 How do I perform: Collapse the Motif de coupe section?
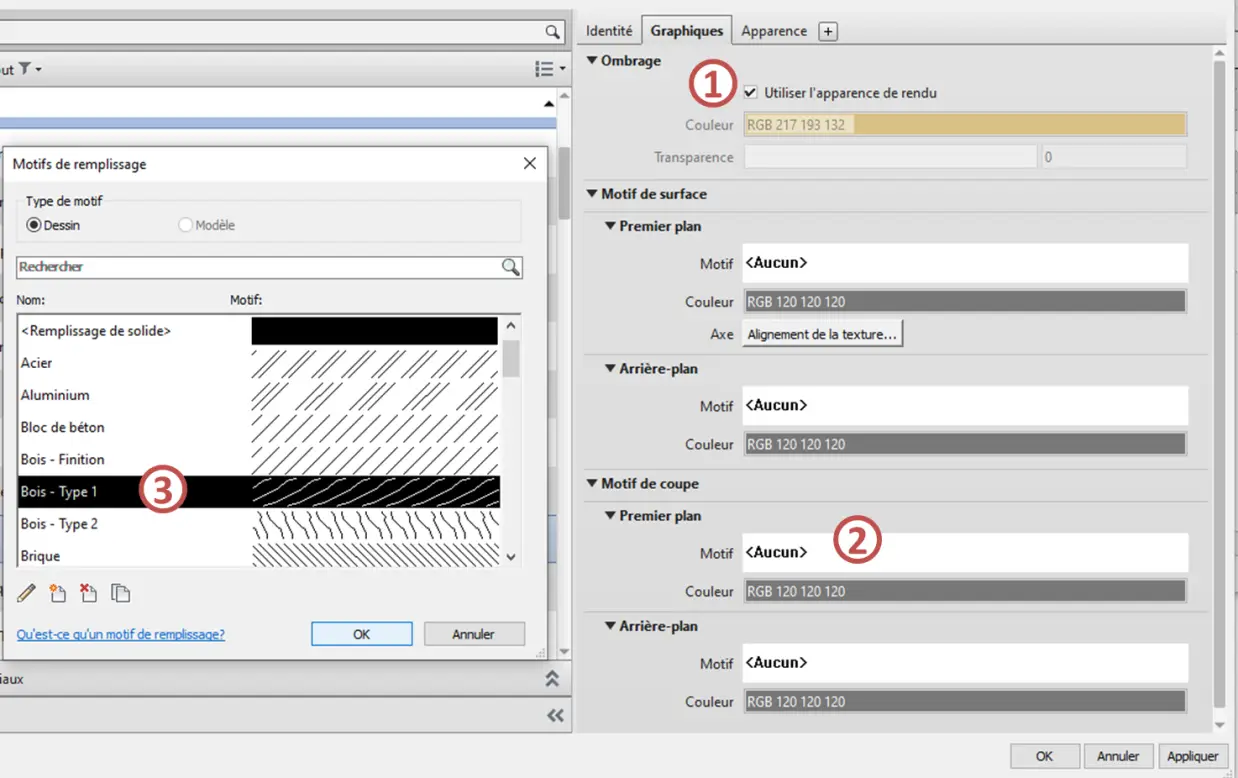tap(591, 484)
